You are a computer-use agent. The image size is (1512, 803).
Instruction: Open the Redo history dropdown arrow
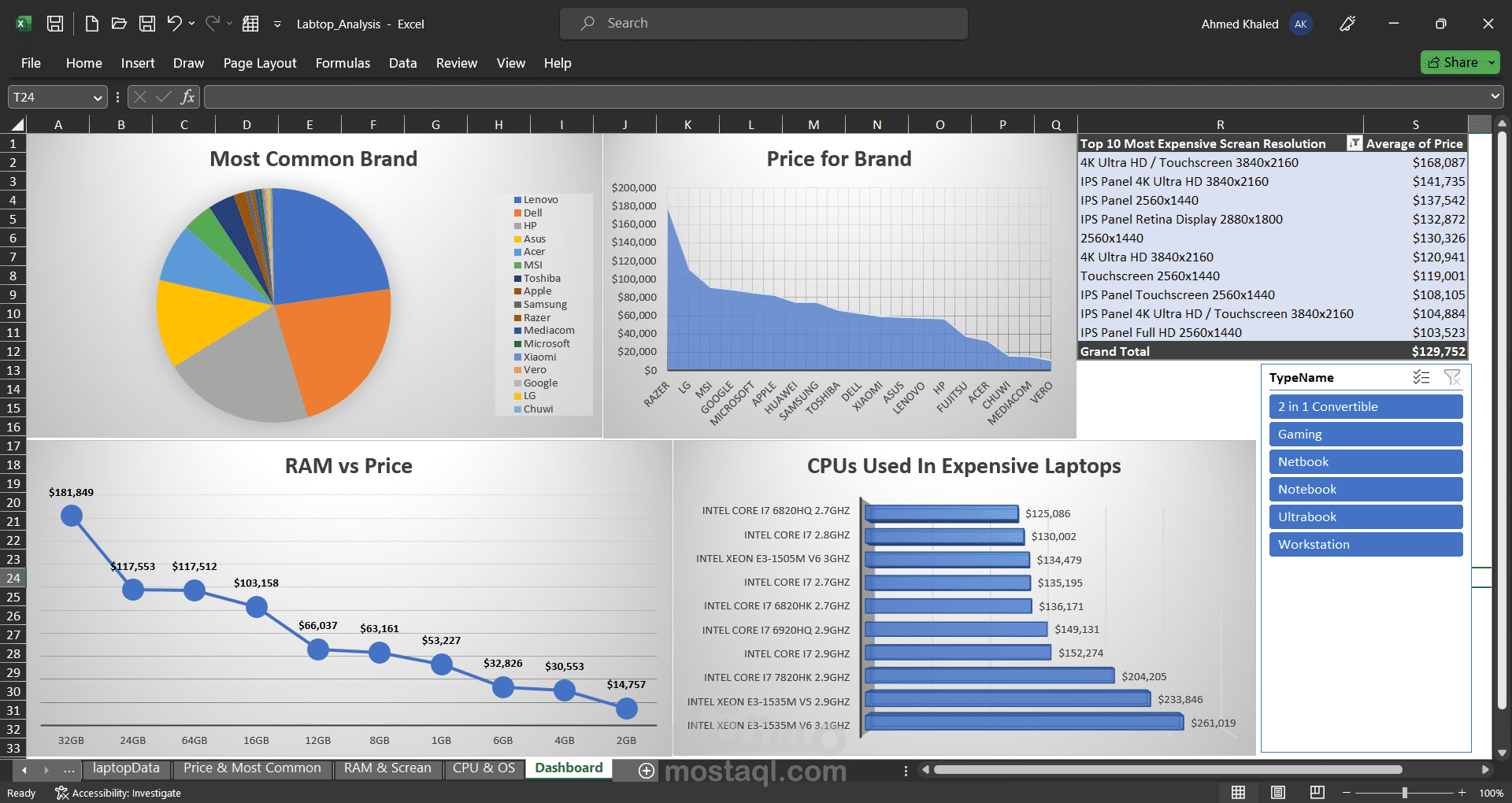[229, 24]
